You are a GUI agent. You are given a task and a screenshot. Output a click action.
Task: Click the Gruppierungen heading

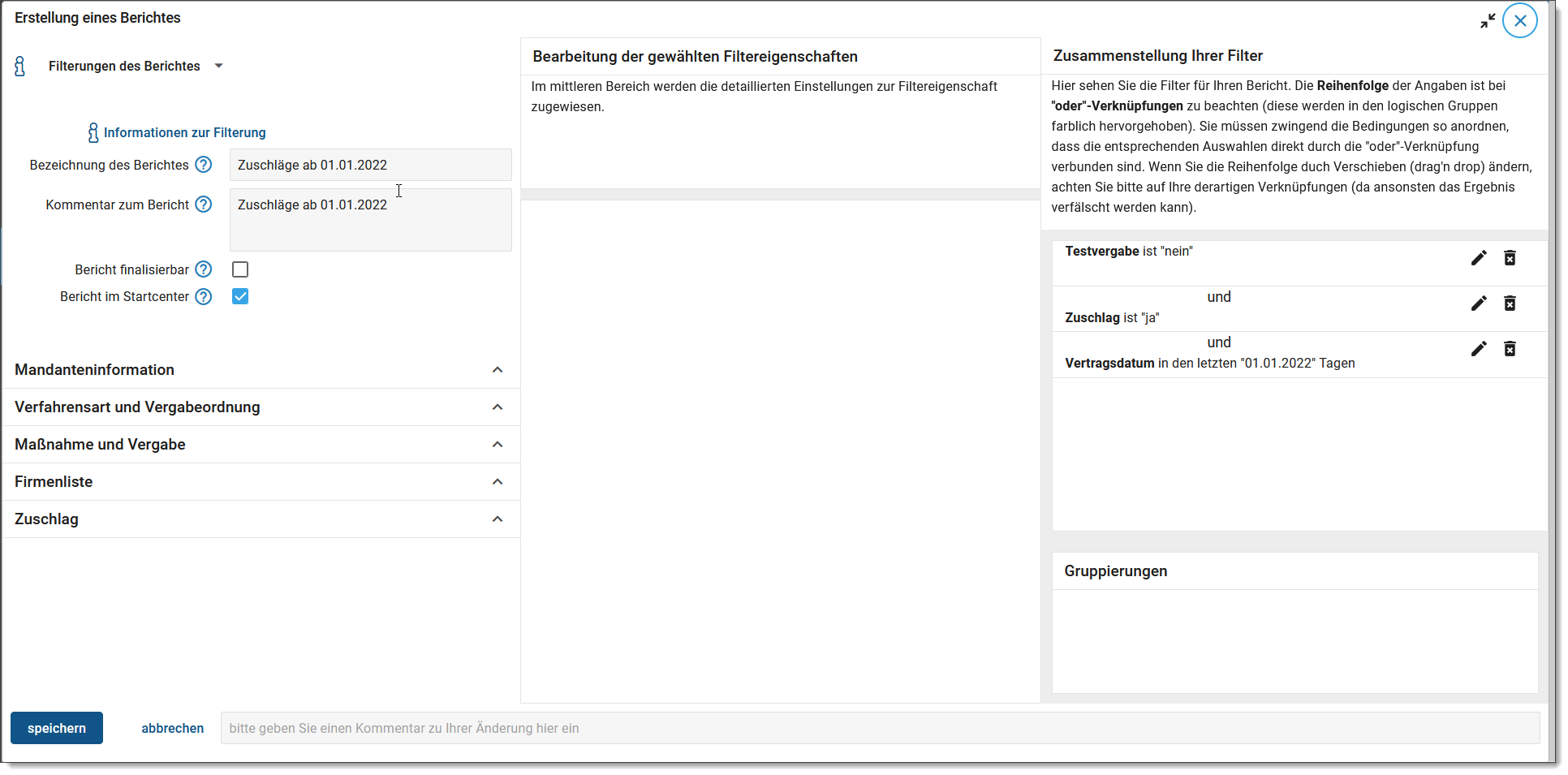click(1116, 571)
